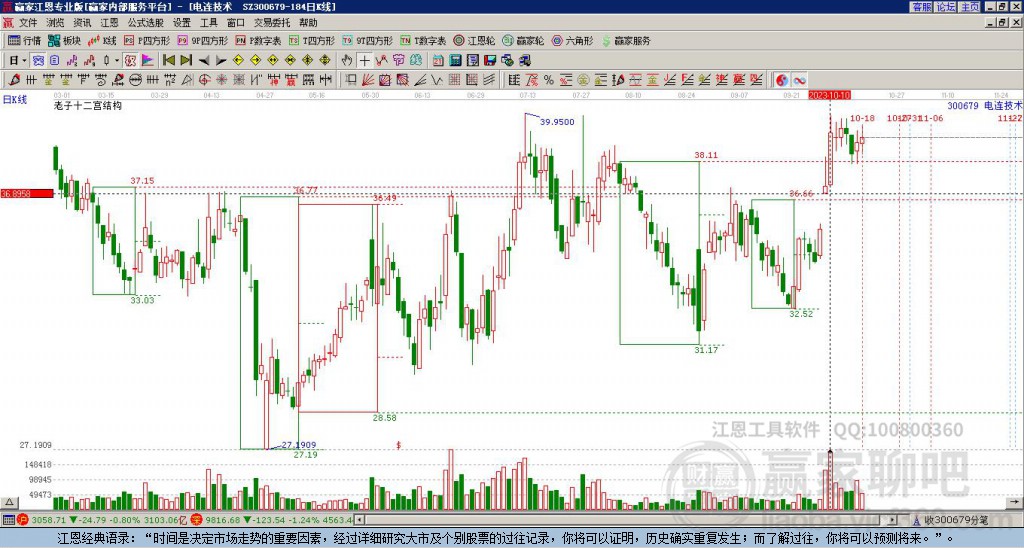Click the 300679 电连技术 stock name
This screenshot has width=1024, height=548.
pos(984,105)
